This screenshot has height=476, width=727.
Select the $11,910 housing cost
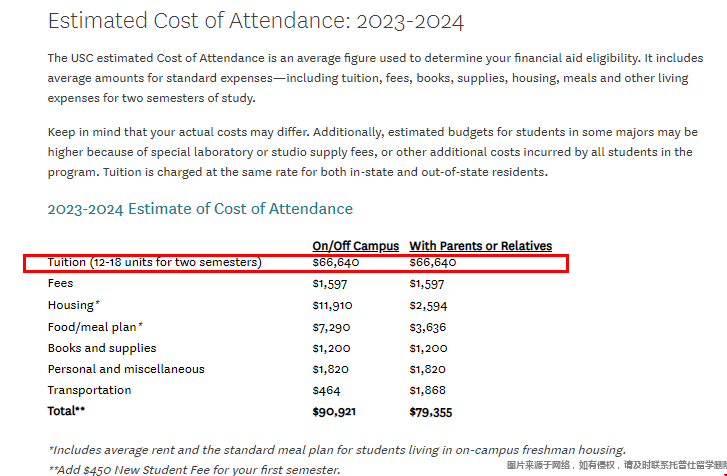[332, 305]
